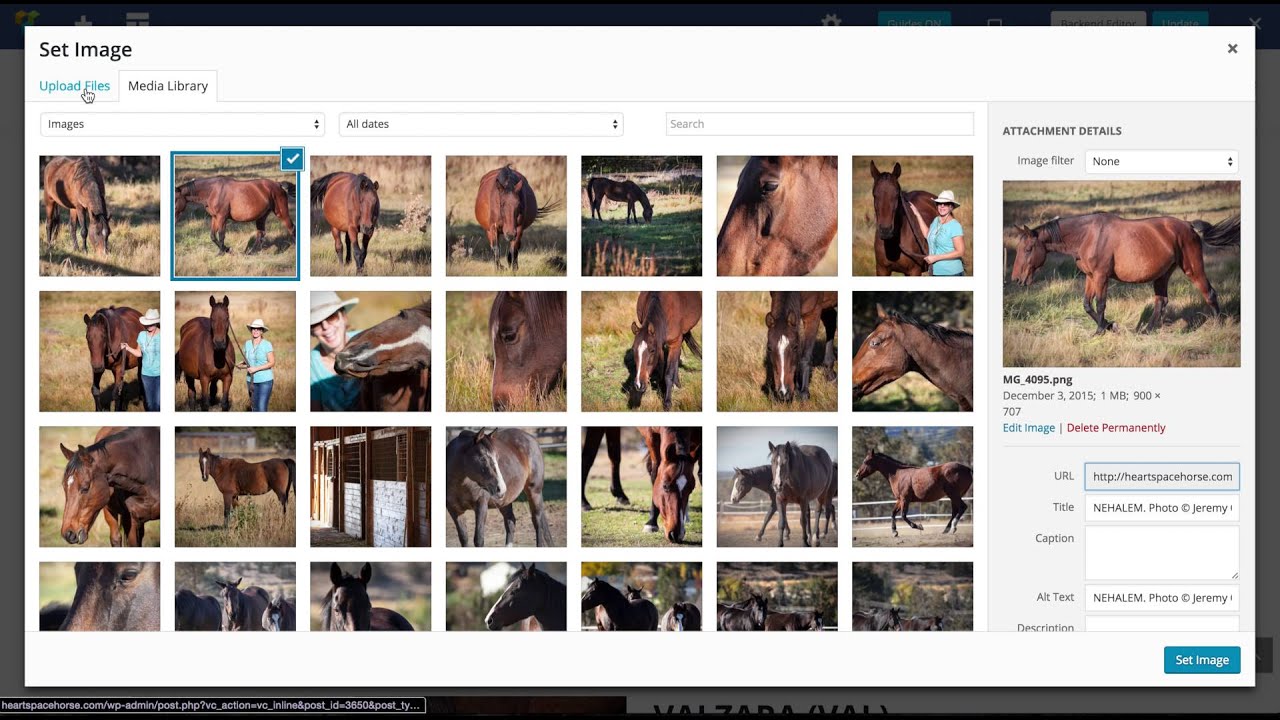Select the two gray horses walking thumbnail
Image resolution: width=1280 pixels, height=720 pixels.
click(777, 487)
